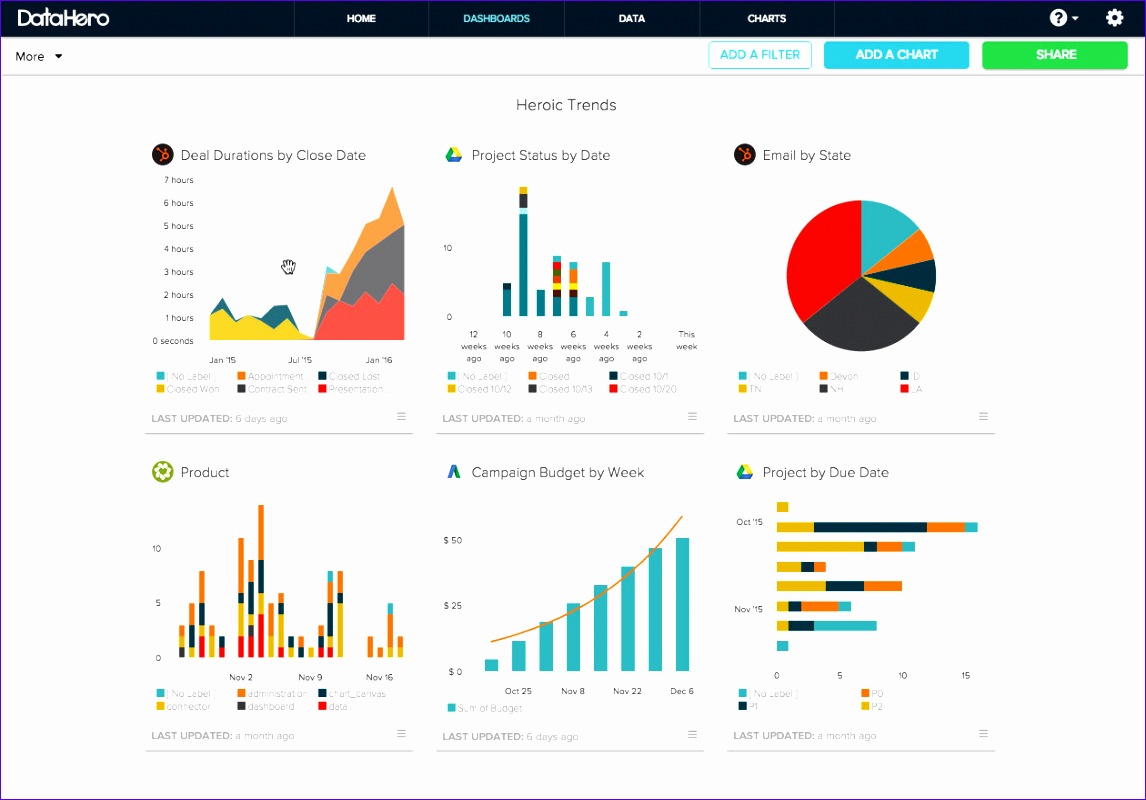Click the Deal Durations area chart

pyautogui.click(x=307, y=263)
